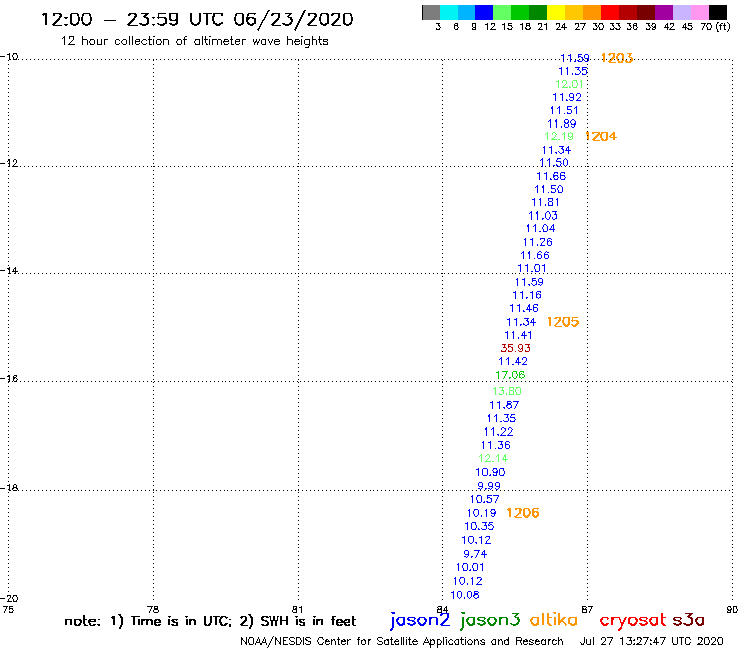Image resolution: width=740 pixels, height=650 pixels.
Task: Click the wave height value 11.42
Action: click(x=513, y=362)
